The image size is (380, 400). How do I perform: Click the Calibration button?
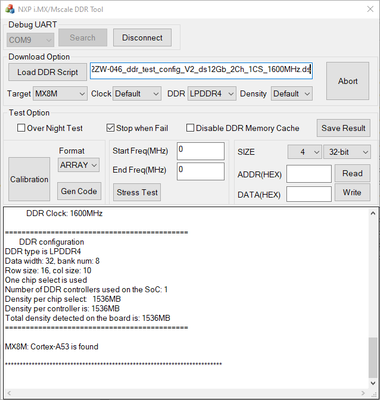pos(29,179)
